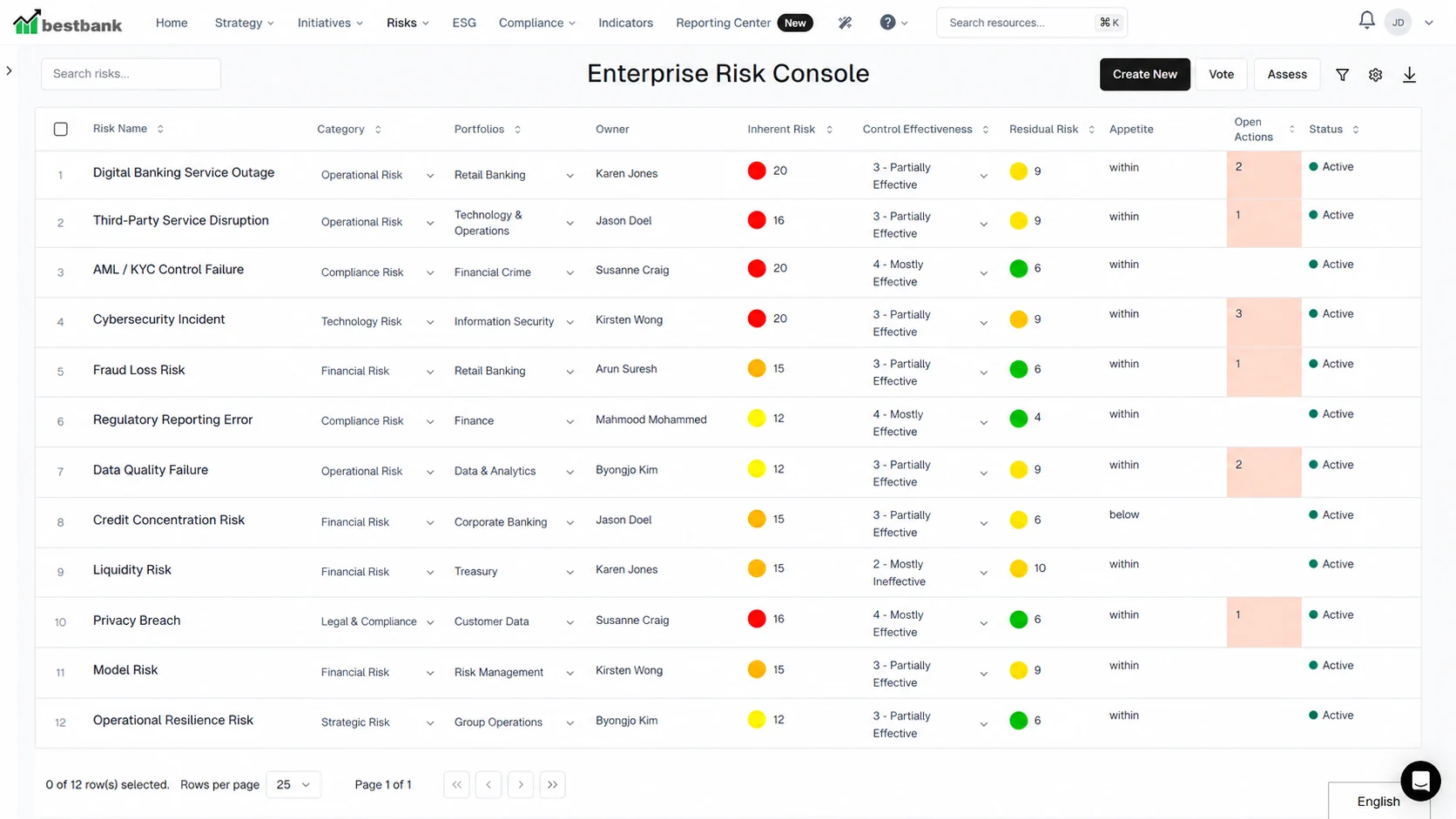Click the JD user avatar
Screen dimensions: 1456x819
point(1398,23)
